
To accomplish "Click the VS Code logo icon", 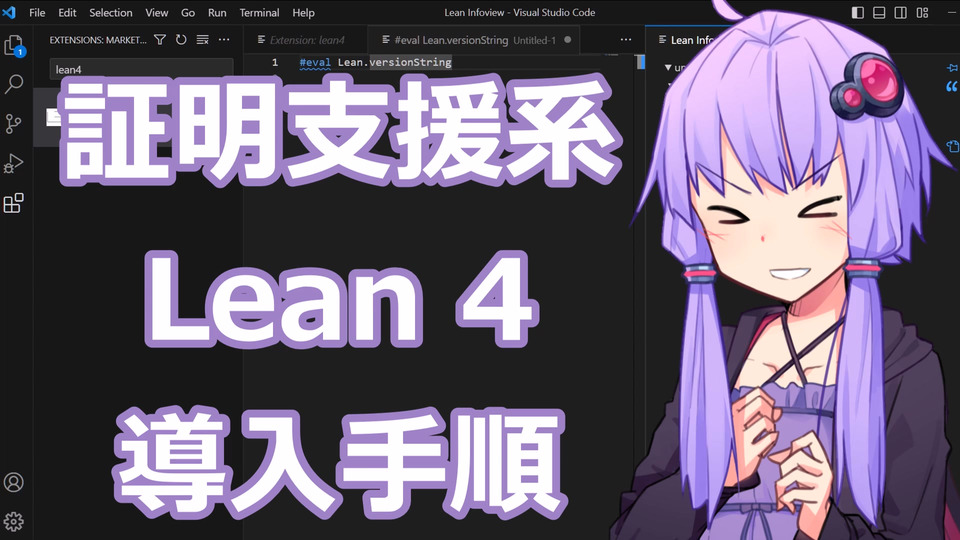I will point(9,12).
